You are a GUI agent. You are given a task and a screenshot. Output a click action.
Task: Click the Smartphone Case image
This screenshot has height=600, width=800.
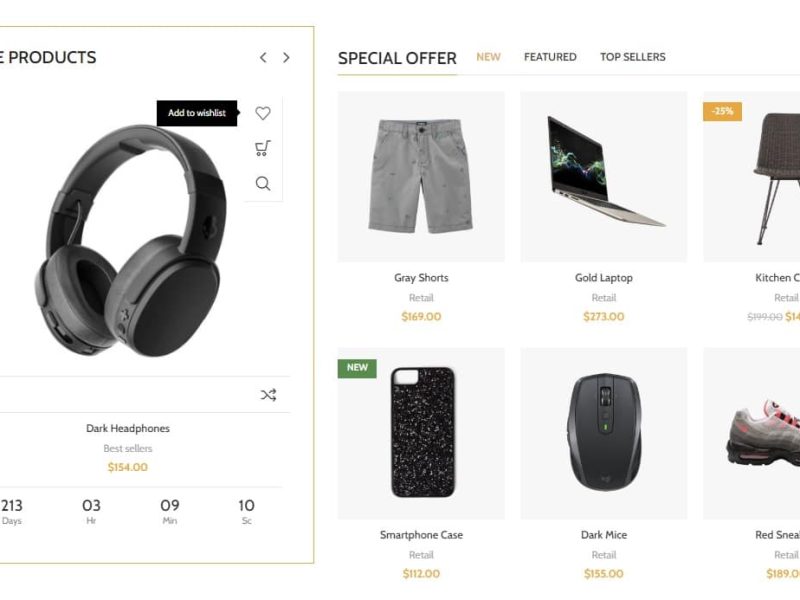[x=421, y=434]
